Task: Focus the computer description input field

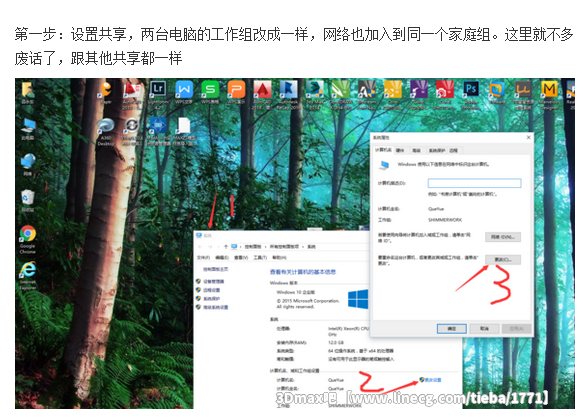Action: (x=474, y=183)
